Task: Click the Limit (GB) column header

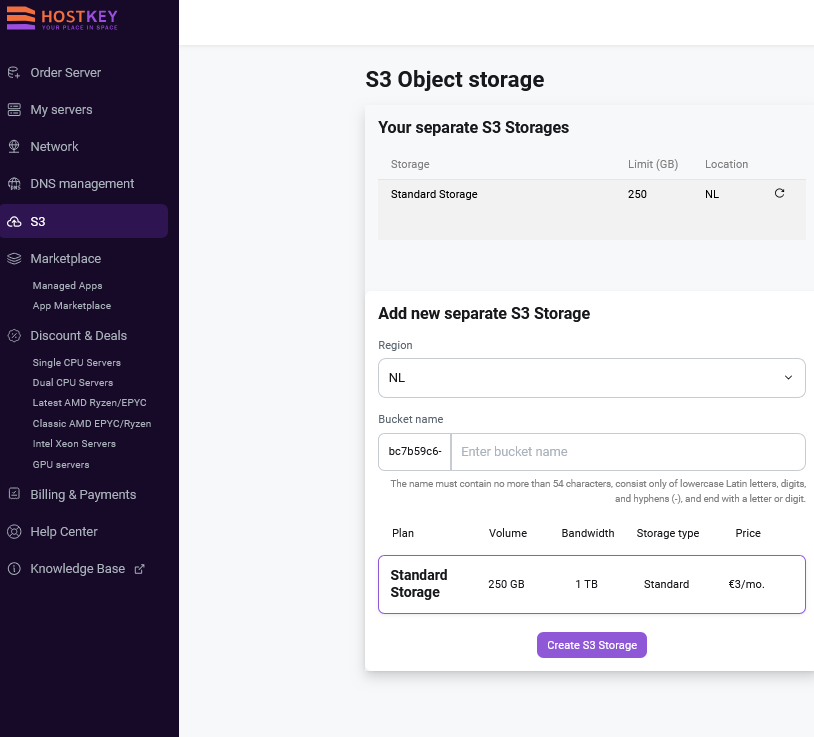Action: (653, 164)
